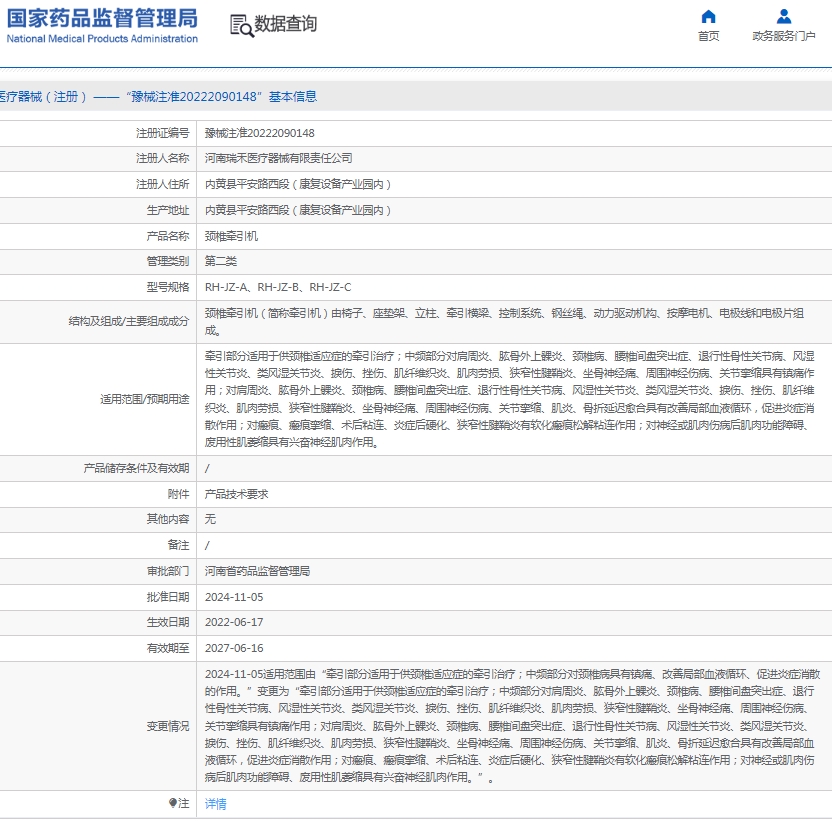Click the 首页 link text
Viewport: 832px width, 824px height.
click(x=708, y=36)
